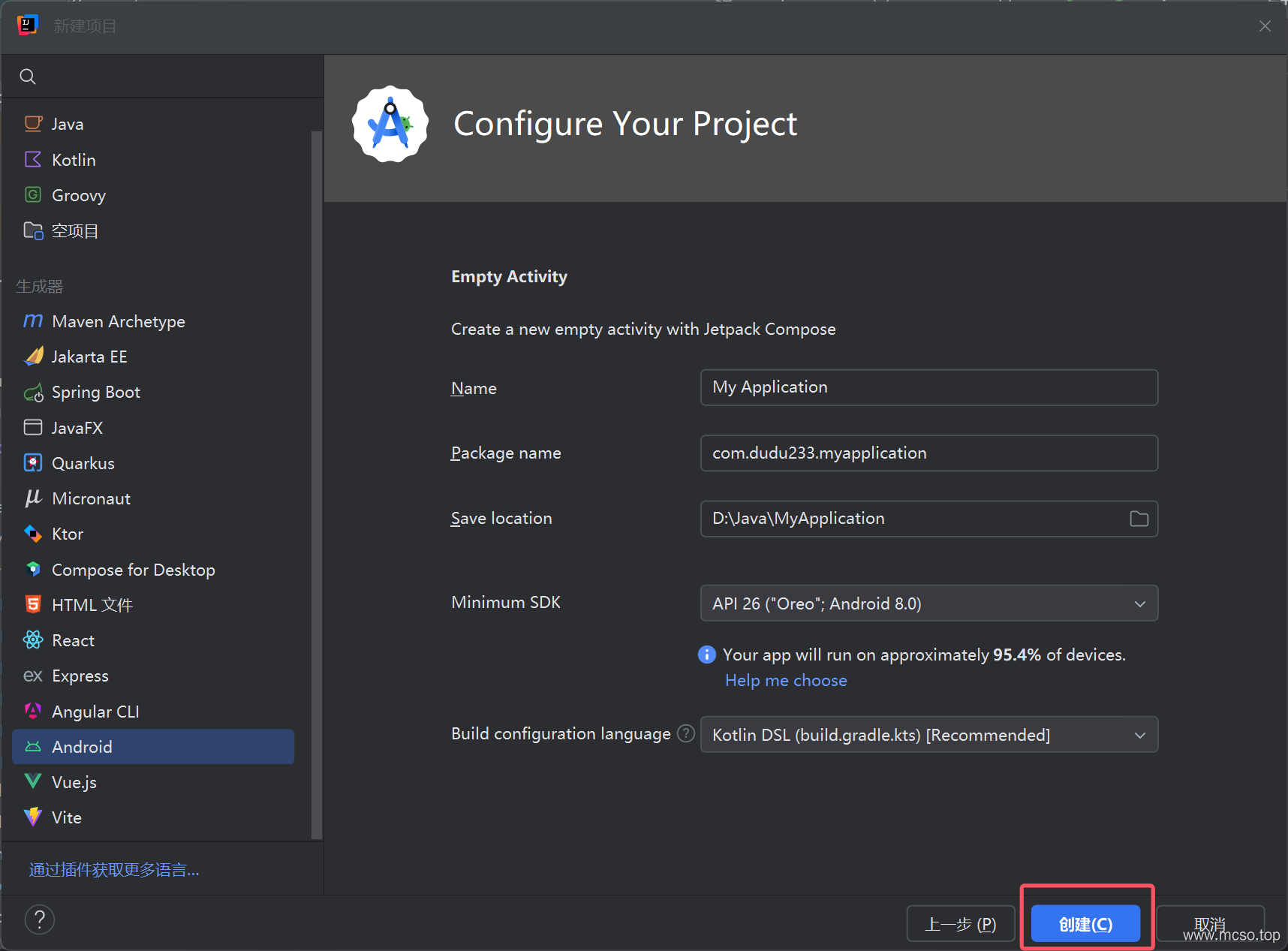
Task: Open the Help me choose link
Action: pyautogui.click(x=786, y=680)
